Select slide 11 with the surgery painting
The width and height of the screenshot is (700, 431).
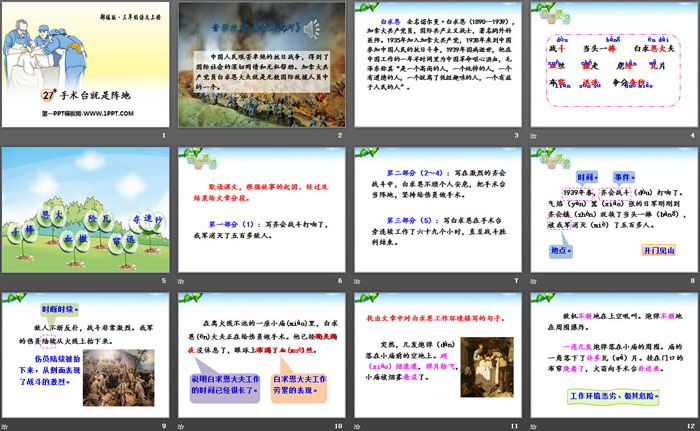pyautogui.click(x=438, y=355)
